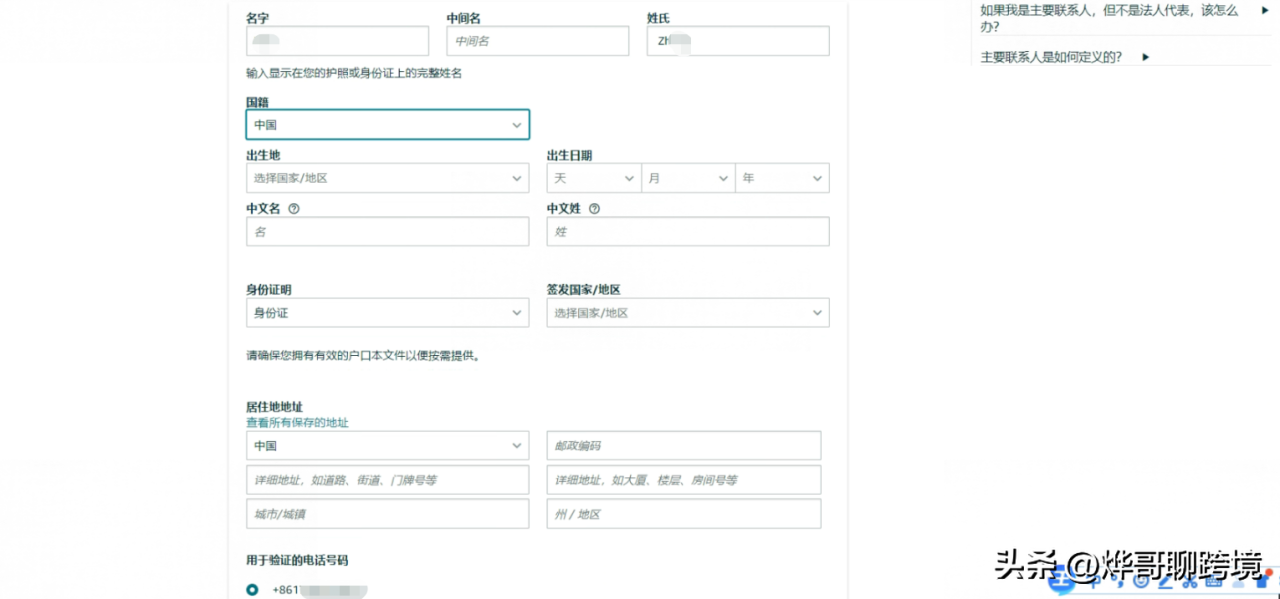1280x599 pixels.
Task: Open help tooltip next to 中文姓 label
Action: click(x=594, y=208)
